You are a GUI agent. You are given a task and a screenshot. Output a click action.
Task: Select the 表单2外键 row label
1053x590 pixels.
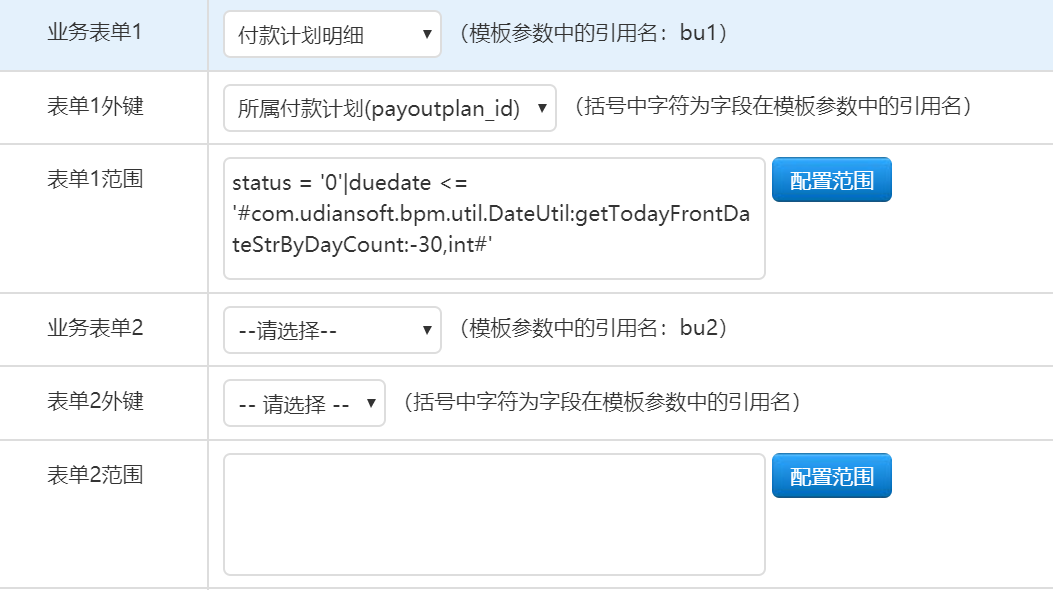95,401
